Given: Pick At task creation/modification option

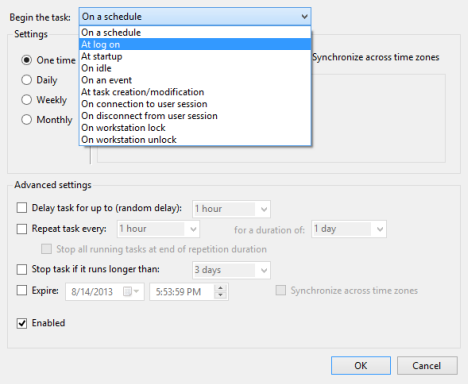Looking at the screenshot, I should click(195, 92).
